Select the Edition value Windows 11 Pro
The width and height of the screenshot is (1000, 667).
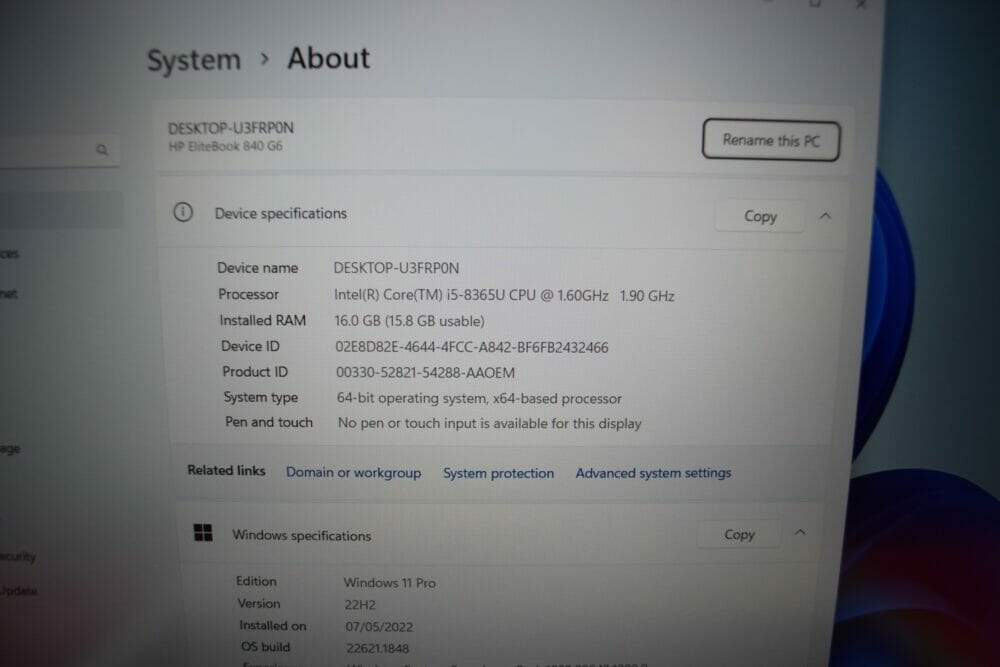[390, 583]
